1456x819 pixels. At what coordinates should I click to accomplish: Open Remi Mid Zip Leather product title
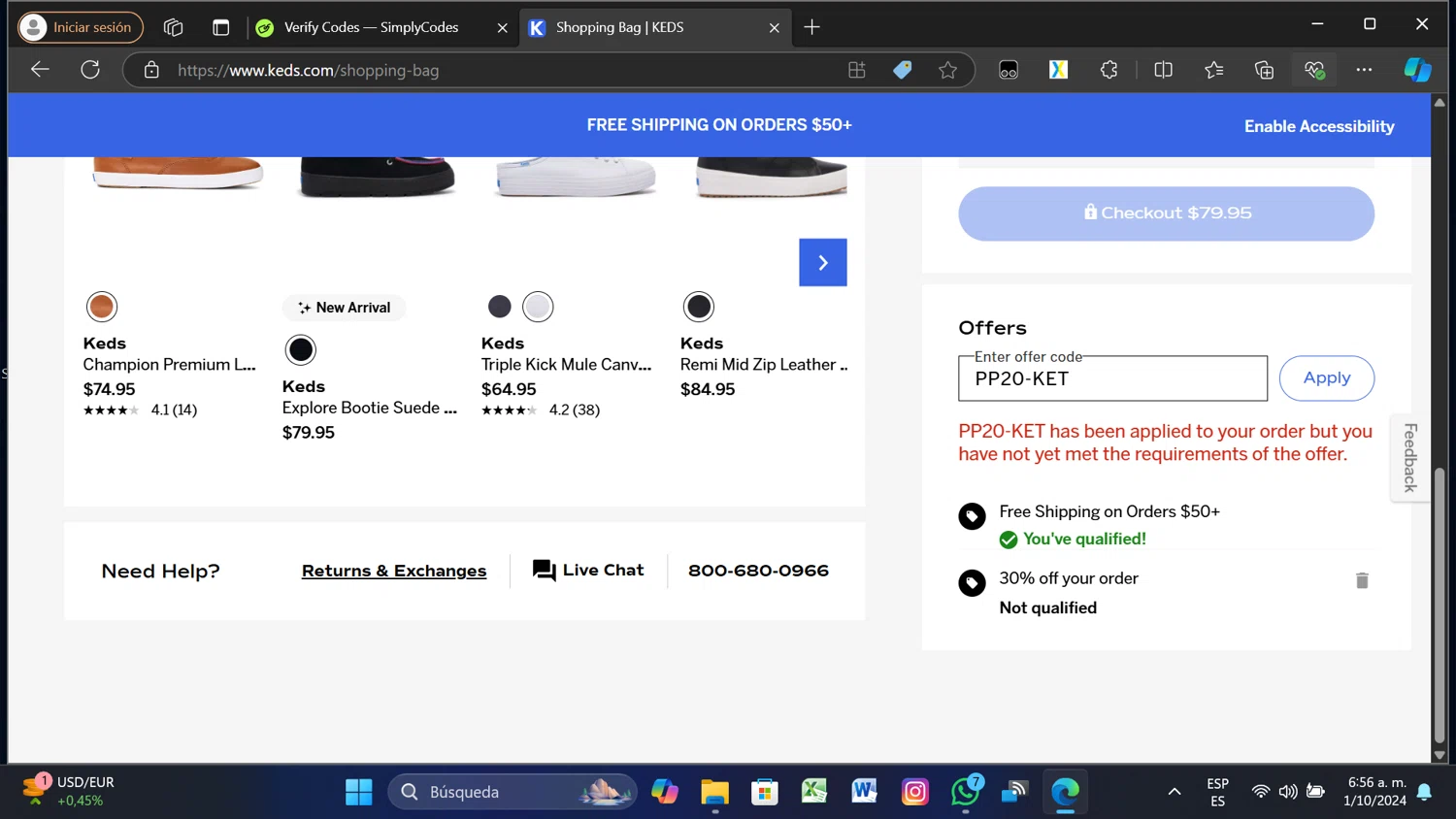(x=764, y=365)
